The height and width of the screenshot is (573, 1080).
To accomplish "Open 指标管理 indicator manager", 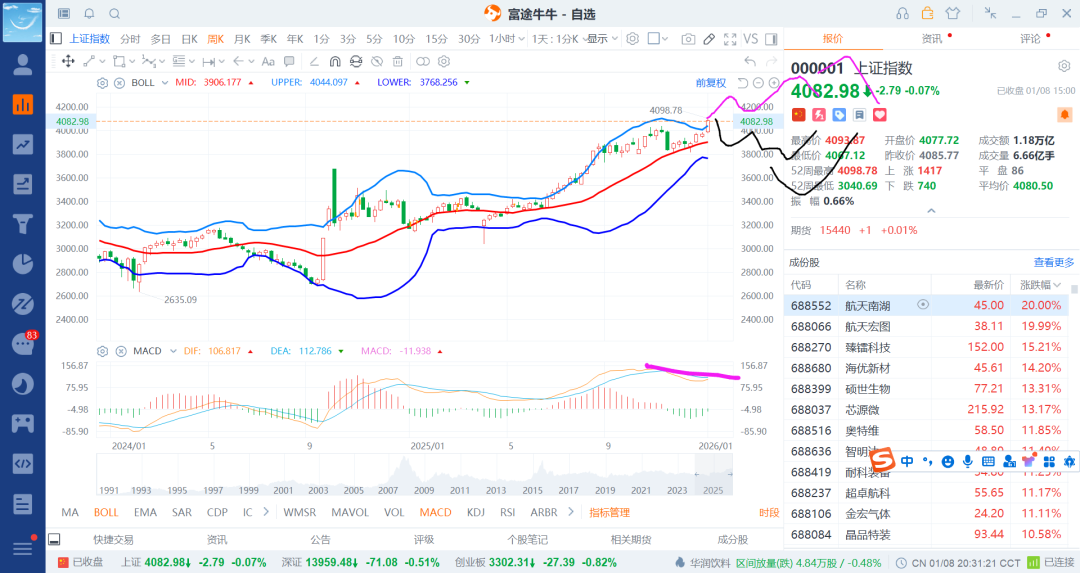I will click(610, 512).
